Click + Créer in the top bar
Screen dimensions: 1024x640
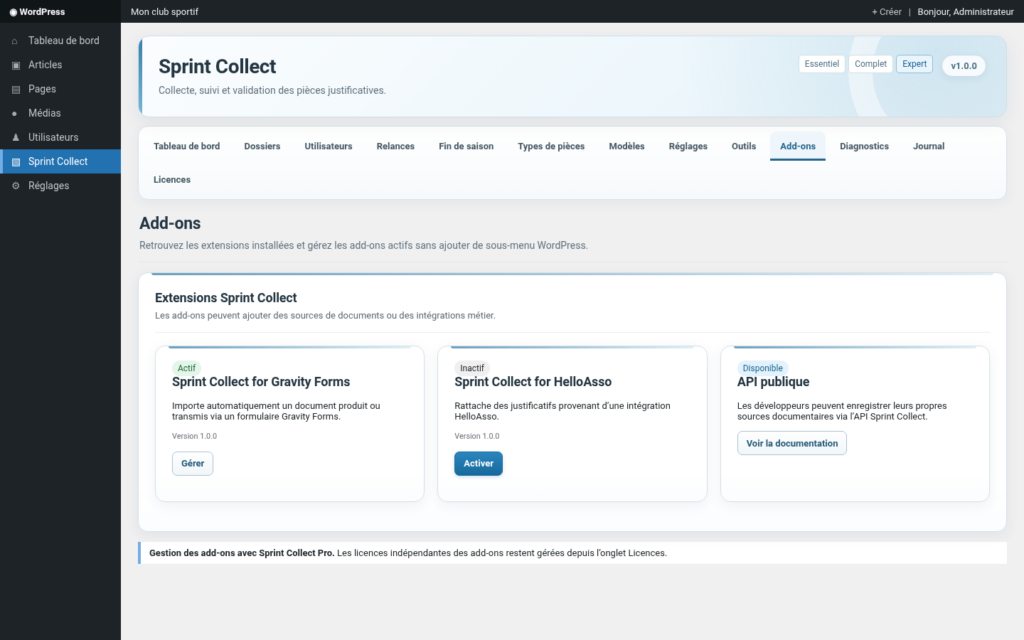(x=886, y=12)
